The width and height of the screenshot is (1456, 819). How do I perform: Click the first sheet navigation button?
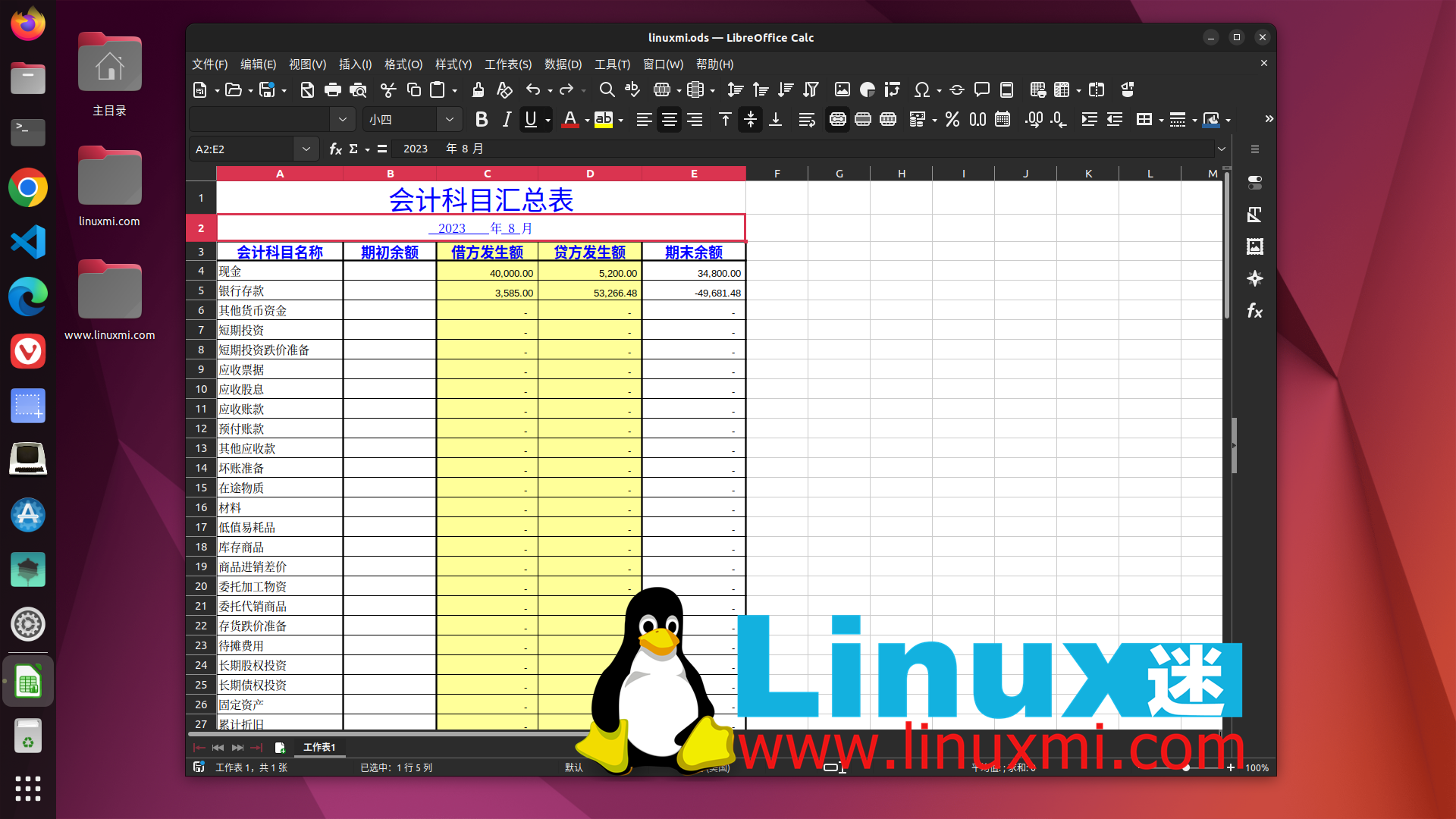199,748
